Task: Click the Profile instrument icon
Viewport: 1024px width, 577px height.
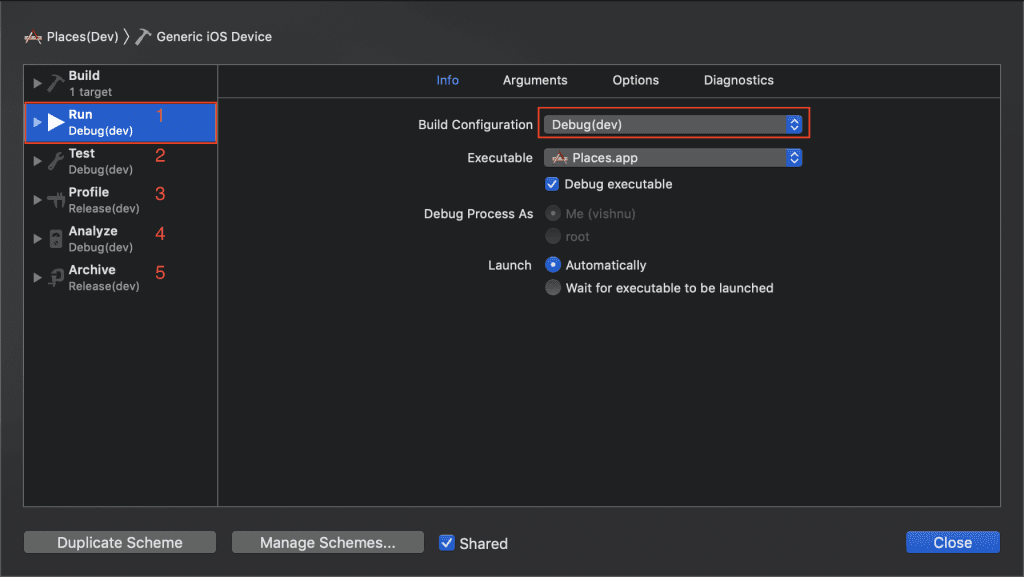Action: click(x=56, y=200)
